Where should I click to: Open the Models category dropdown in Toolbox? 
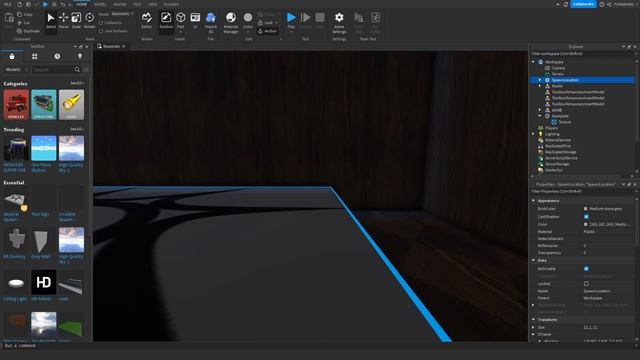pyautogui.click(x=16, y=70)
